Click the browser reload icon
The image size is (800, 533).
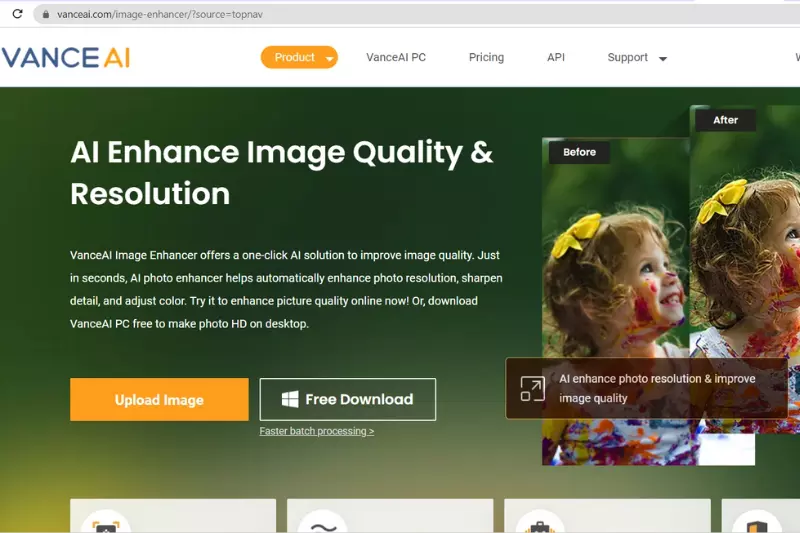pyautogui.click(x=17, y=15)
